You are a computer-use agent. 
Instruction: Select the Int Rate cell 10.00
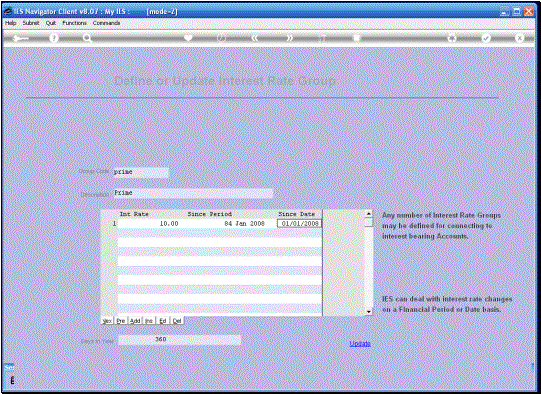[x=149, y=224]
